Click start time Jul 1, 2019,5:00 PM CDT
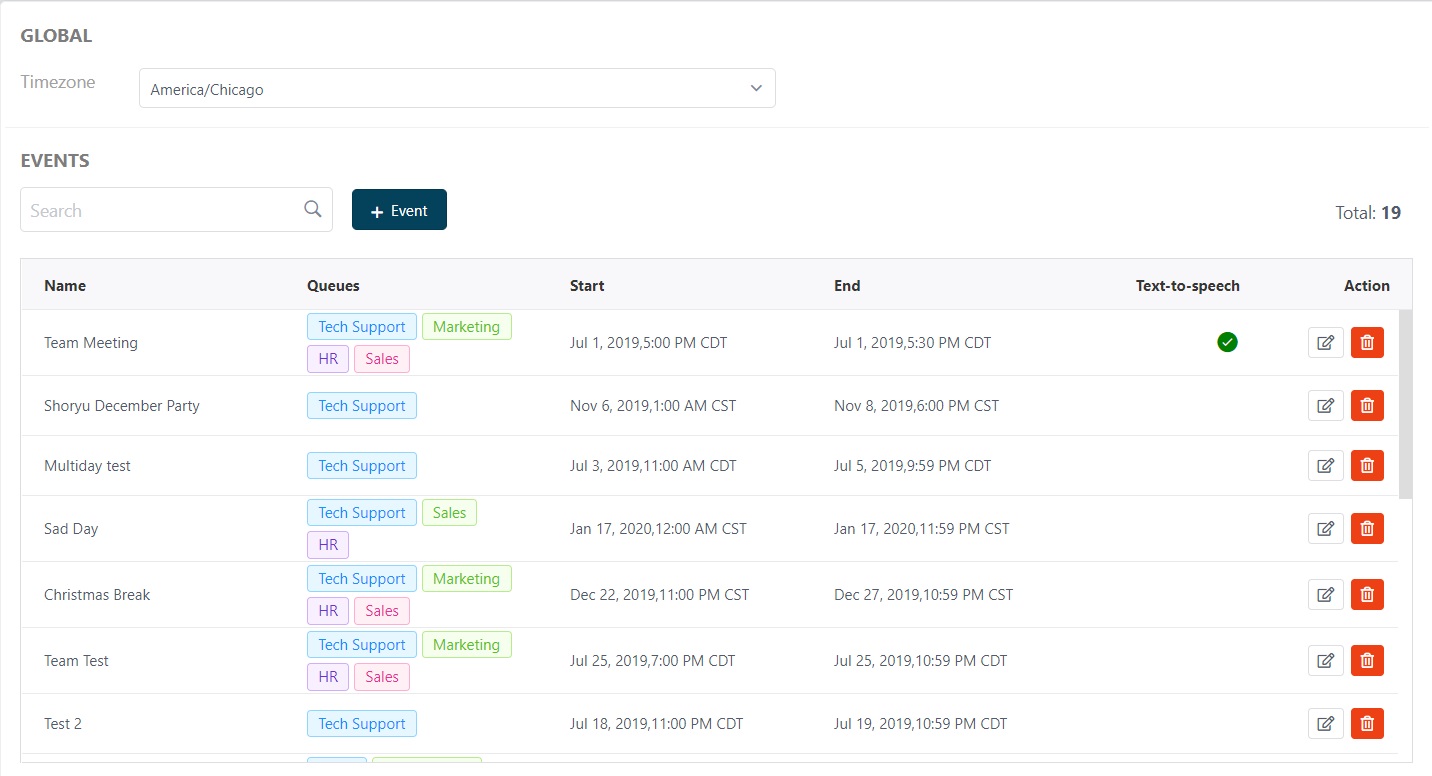This screenshot has width=1432, height=776. click(648, 343)
